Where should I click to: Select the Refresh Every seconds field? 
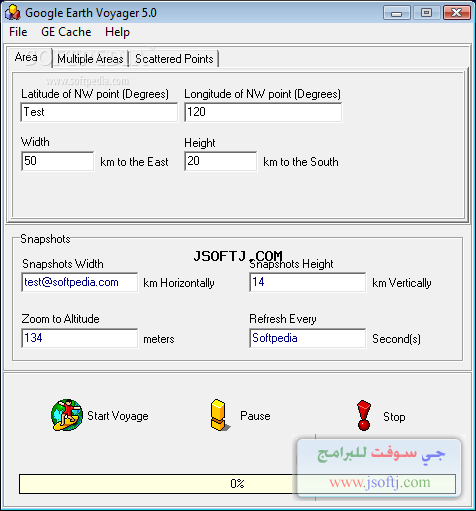pos(307,338)
